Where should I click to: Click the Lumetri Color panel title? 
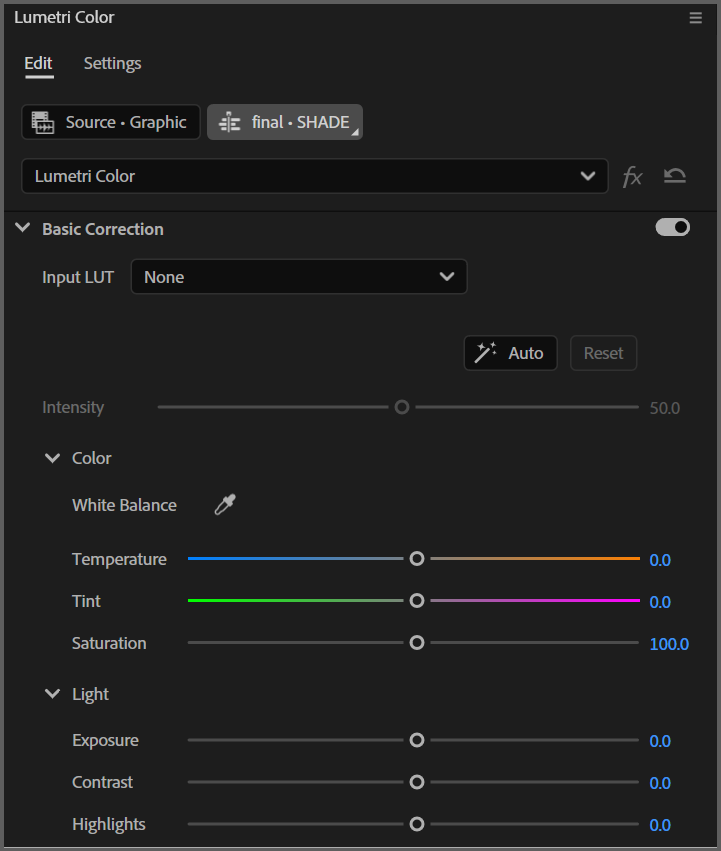pos(64,17)
